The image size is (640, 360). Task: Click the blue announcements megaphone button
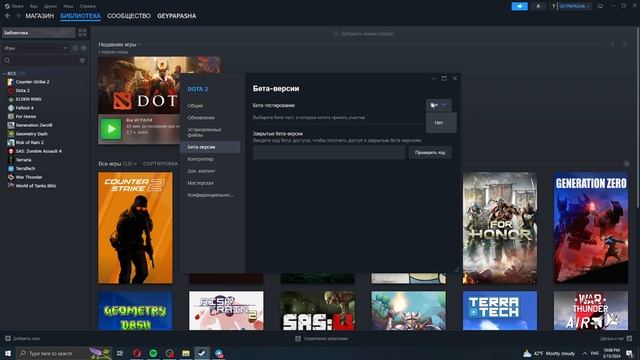[520, 6]
